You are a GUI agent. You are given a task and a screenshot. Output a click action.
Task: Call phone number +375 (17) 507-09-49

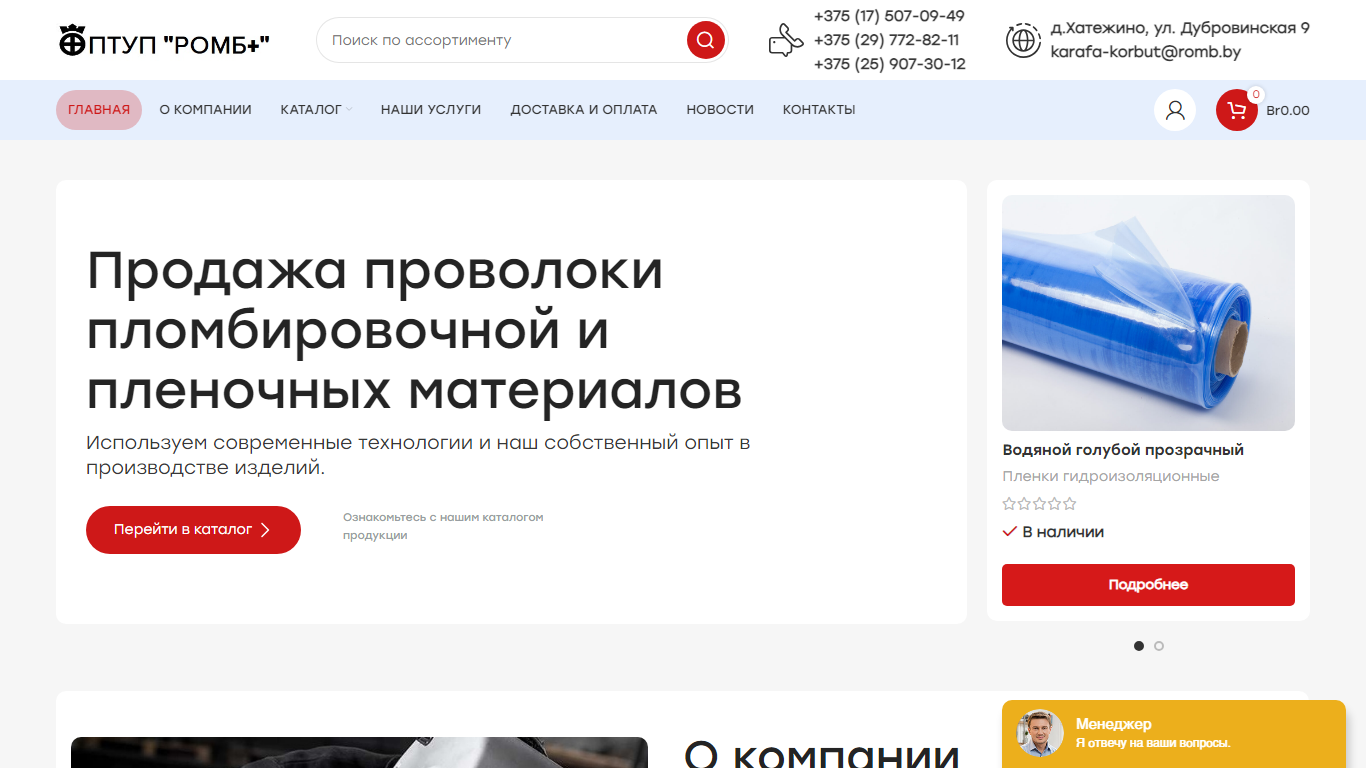(889, 16)
